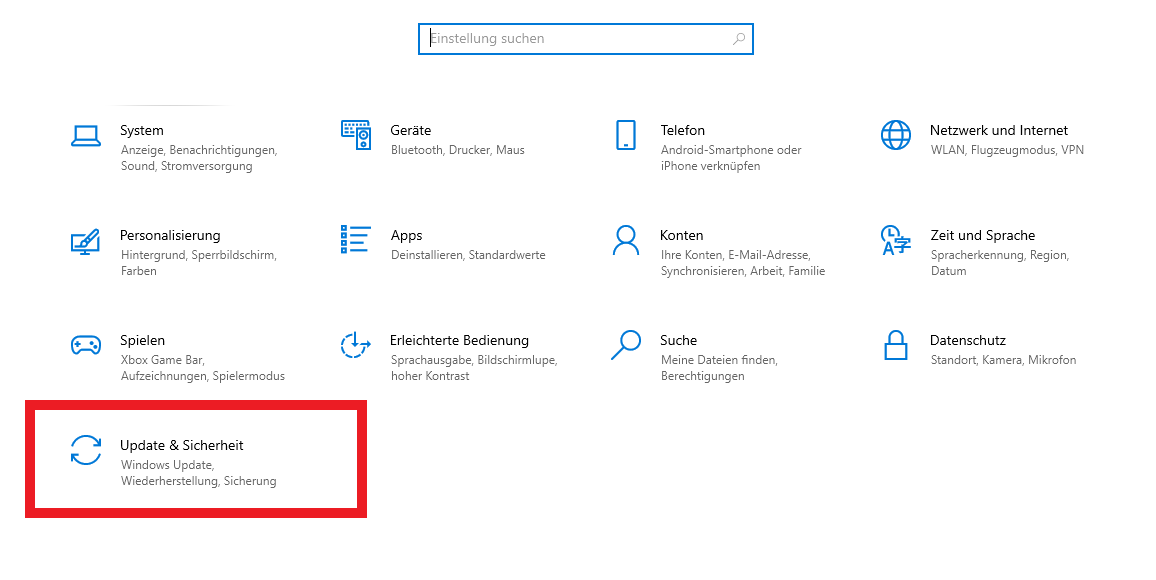
Task: Select the Konten heading
Action: [x=682, y=236]
